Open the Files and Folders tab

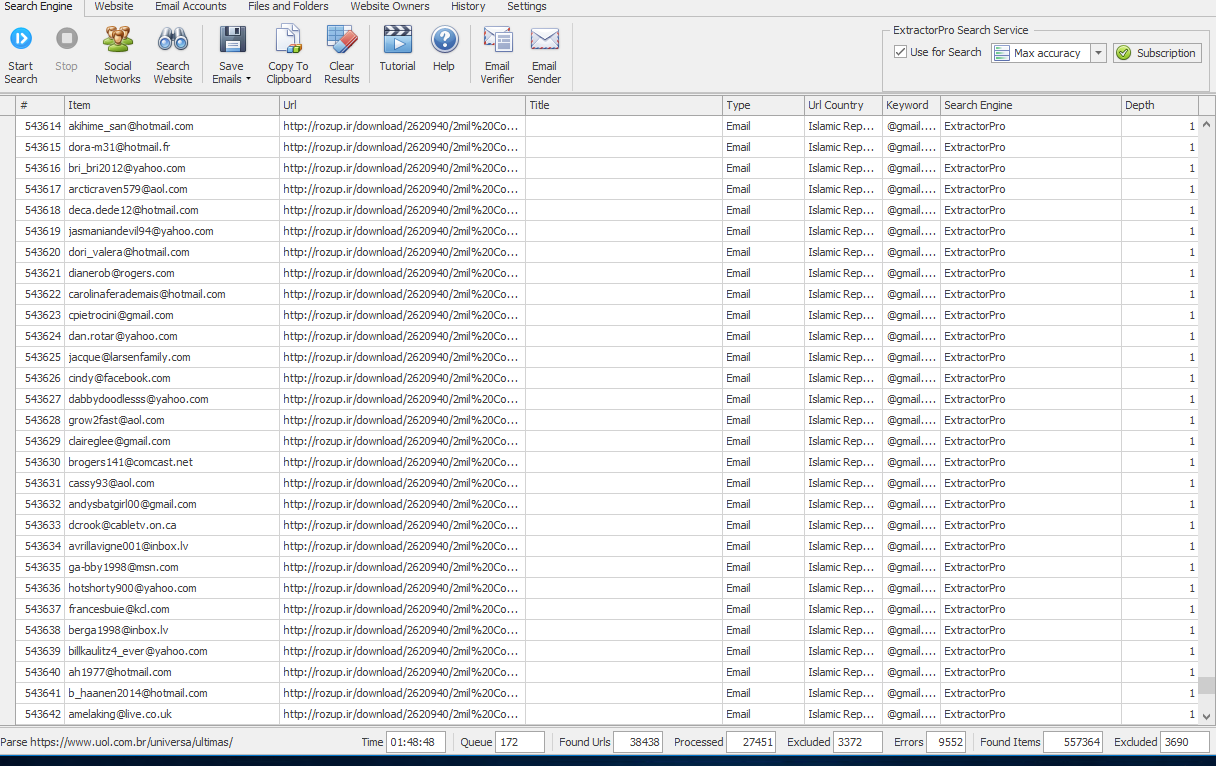pos(288,6)
